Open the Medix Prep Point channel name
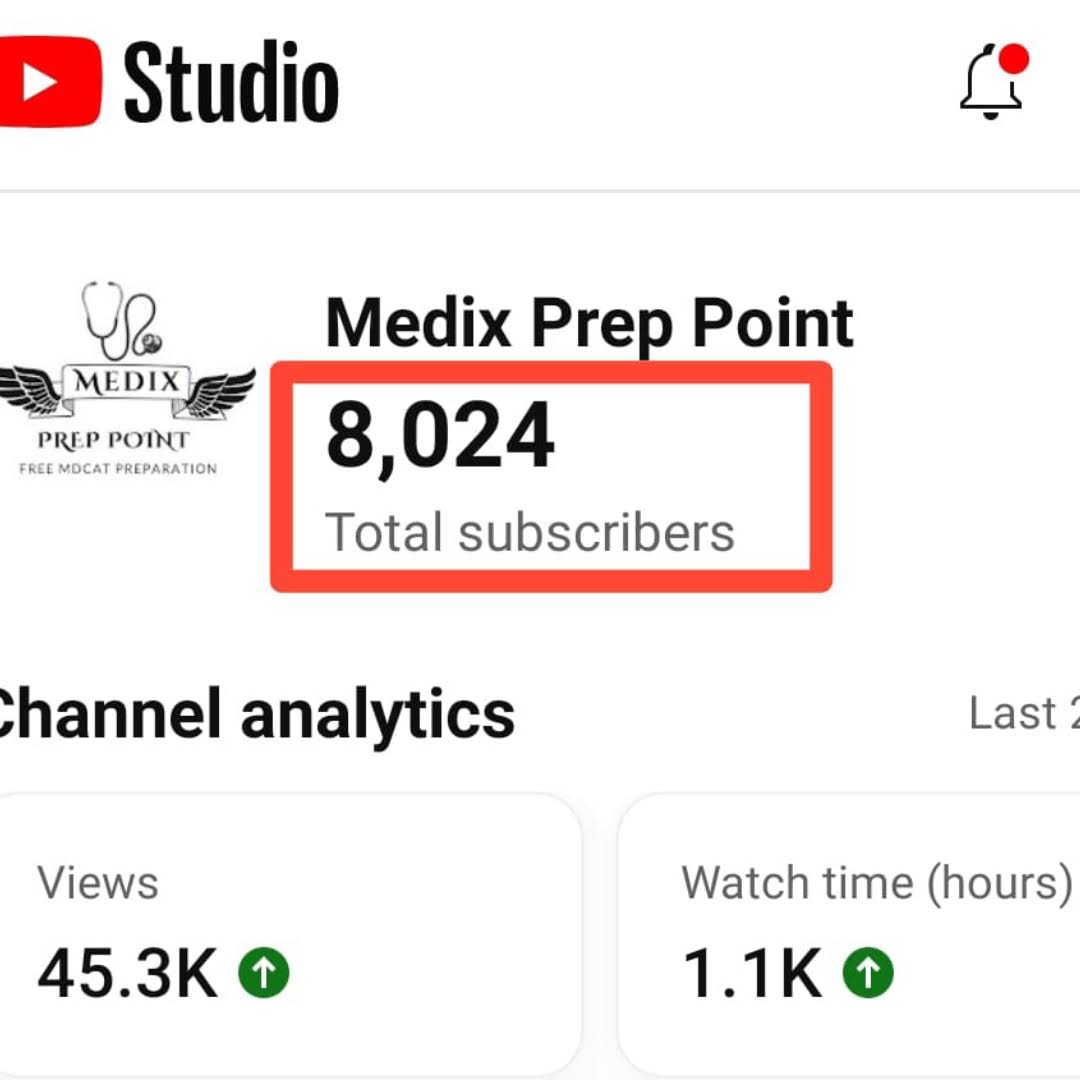The image size is (1080, 1080). [x=590, y=322]
